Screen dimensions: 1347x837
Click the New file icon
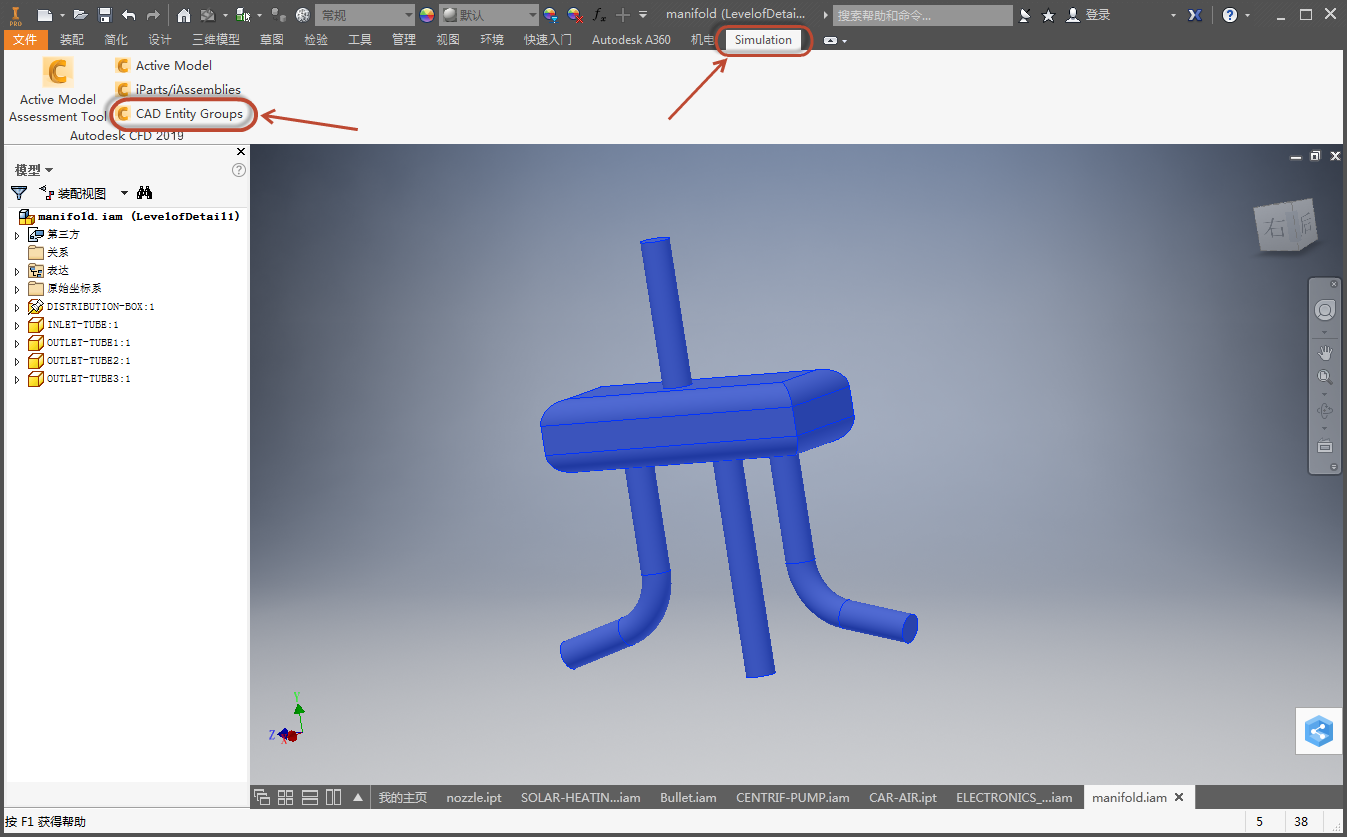coord(45,15)
